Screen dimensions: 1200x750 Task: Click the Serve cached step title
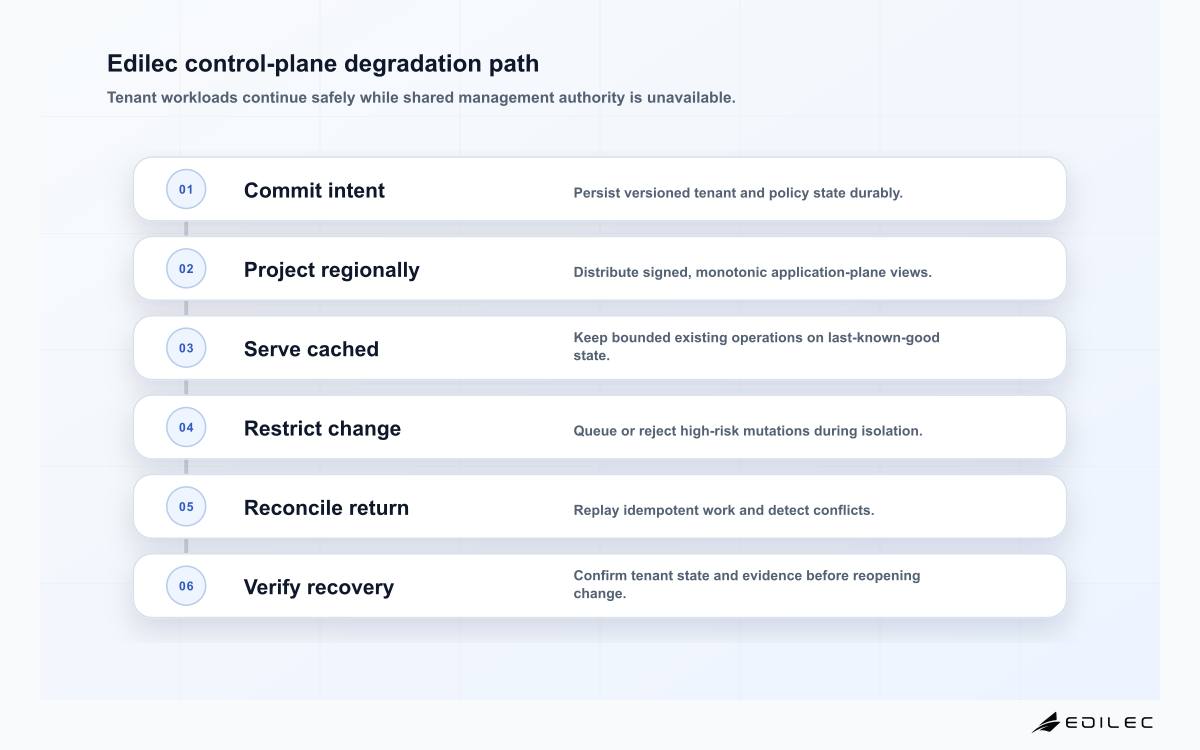click(x=311, y=349)
